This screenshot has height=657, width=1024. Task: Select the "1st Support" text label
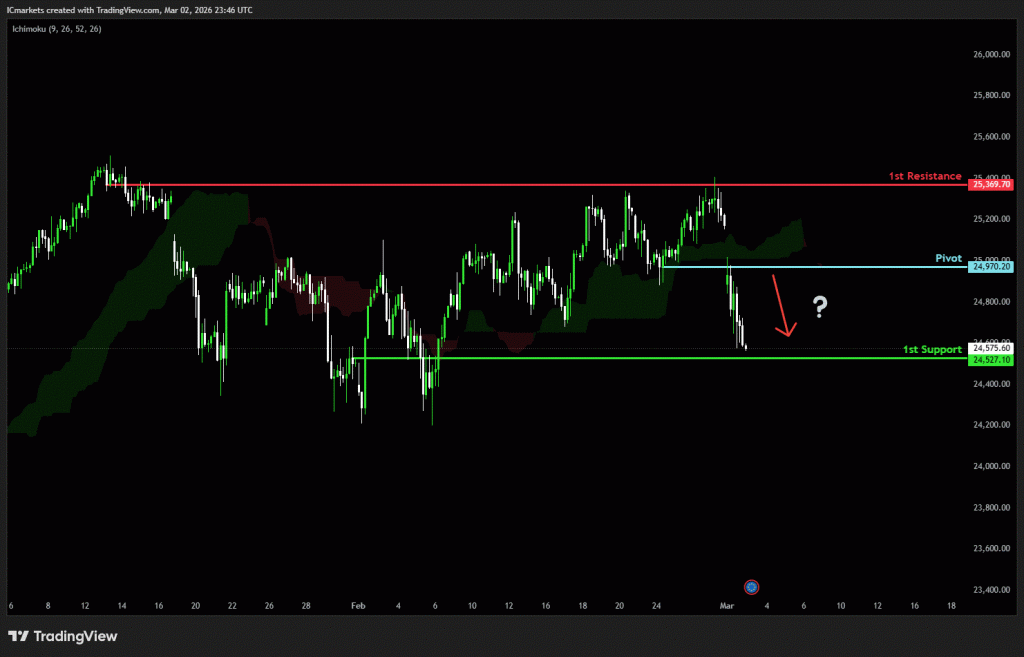932,349
